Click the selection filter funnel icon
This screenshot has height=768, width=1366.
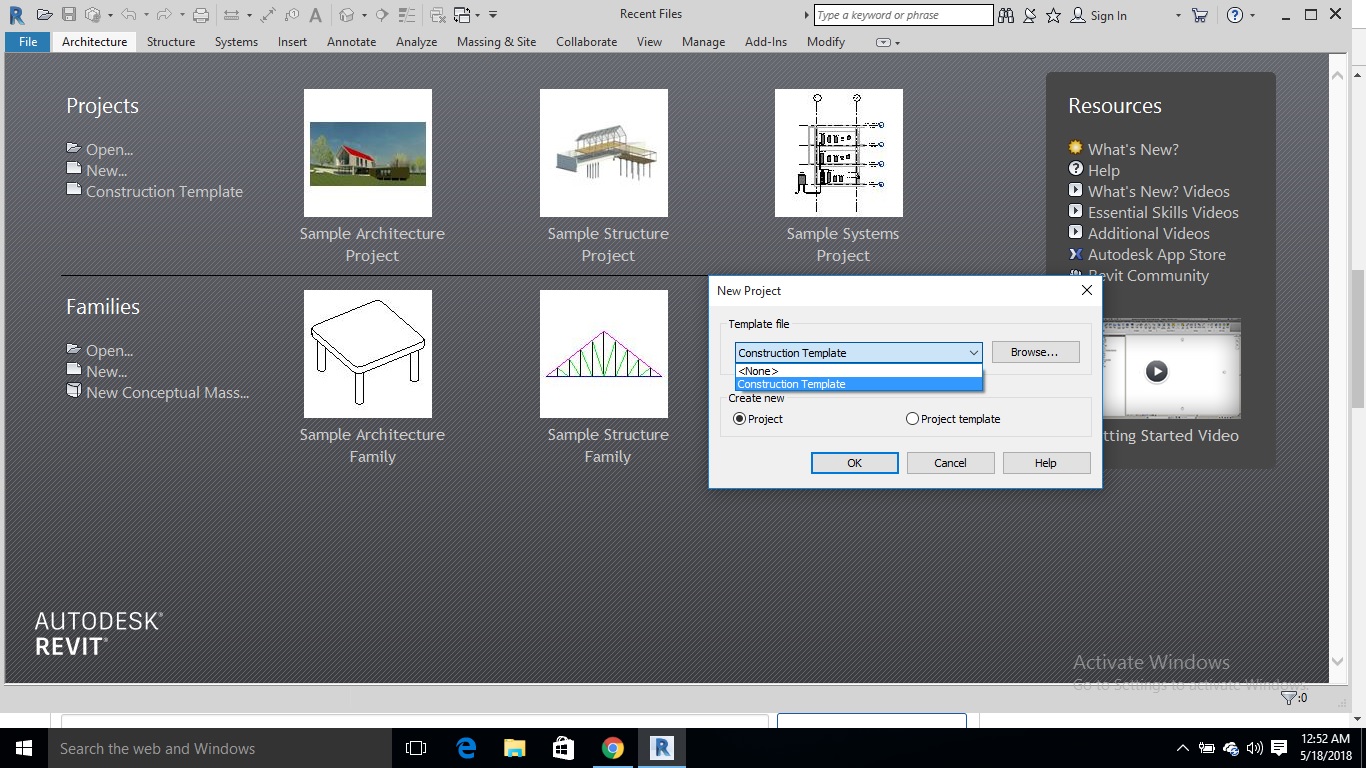(1289, 697)
